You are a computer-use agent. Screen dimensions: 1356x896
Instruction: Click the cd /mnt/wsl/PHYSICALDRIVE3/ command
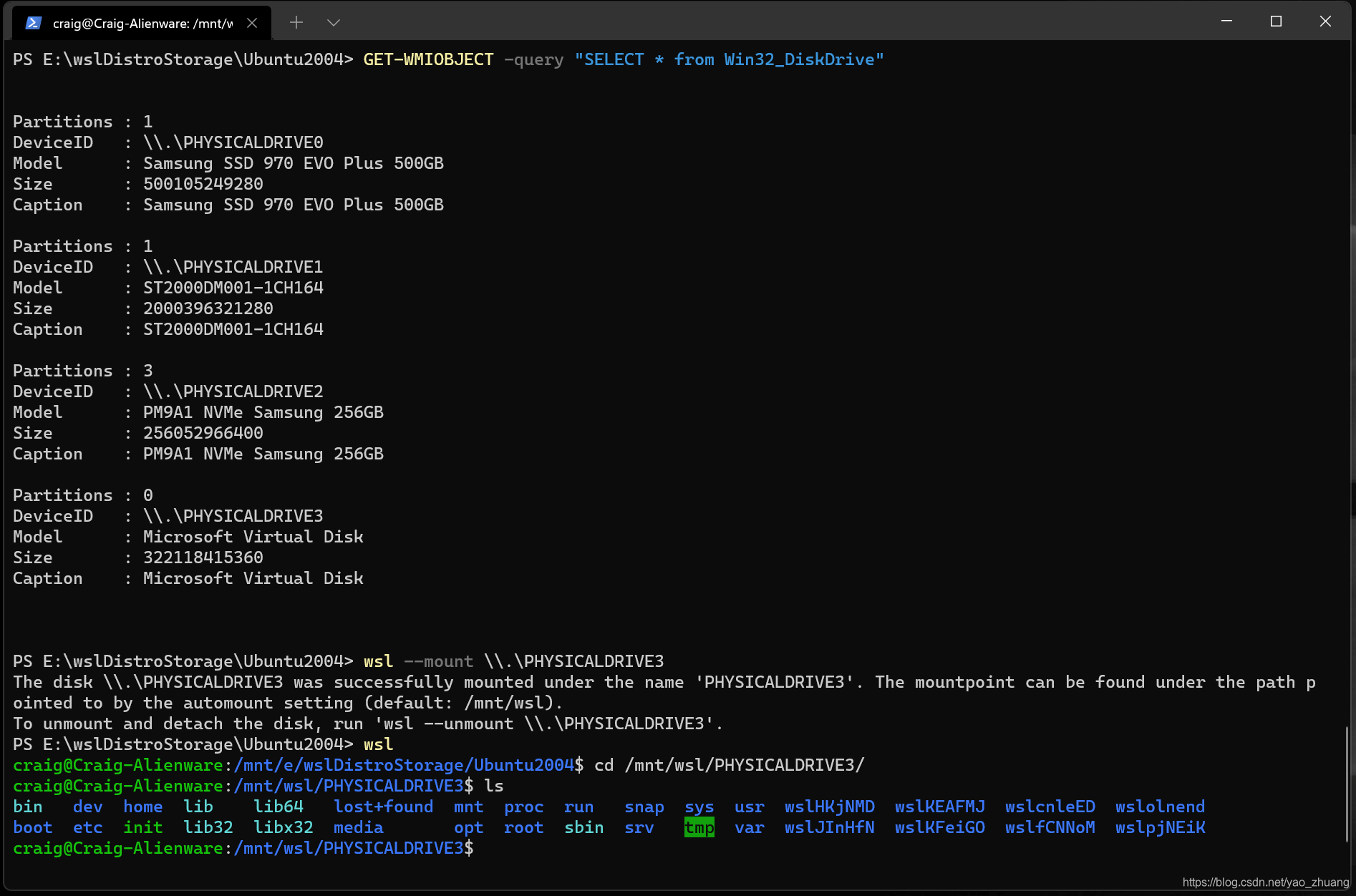coord(730,765)
